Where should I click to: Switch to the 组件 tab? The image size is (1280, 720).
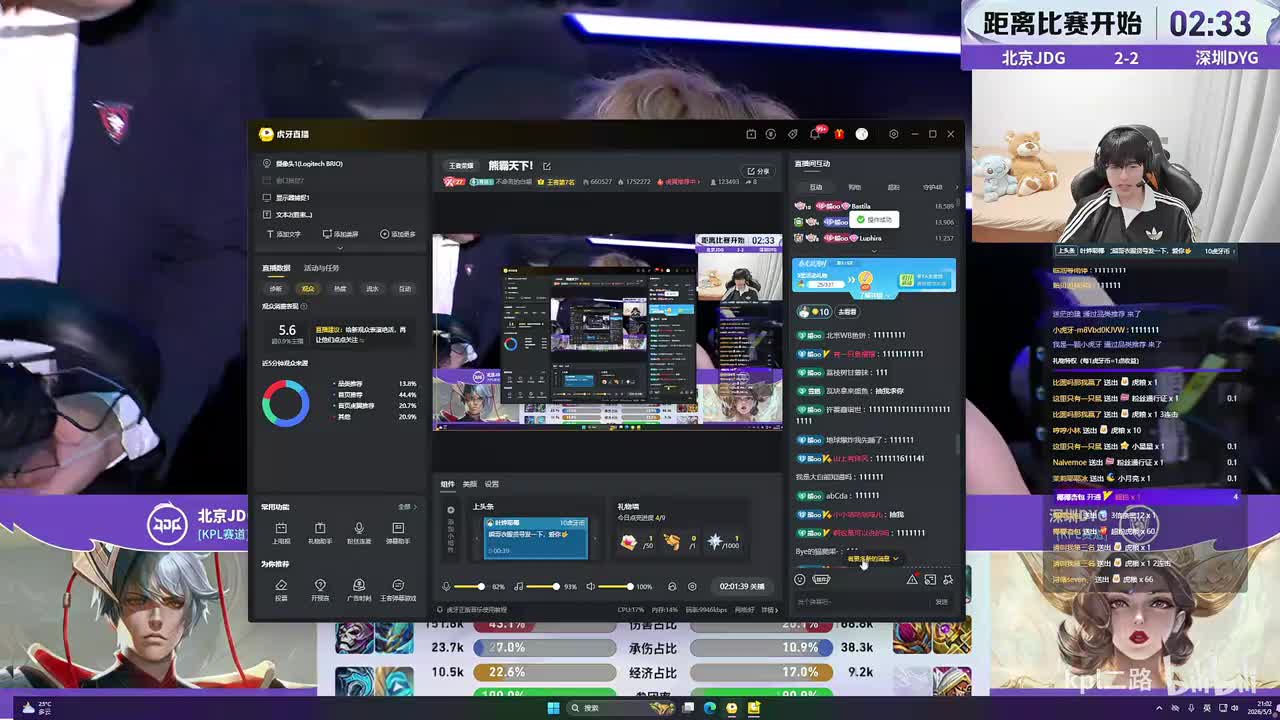coord(447,484)
